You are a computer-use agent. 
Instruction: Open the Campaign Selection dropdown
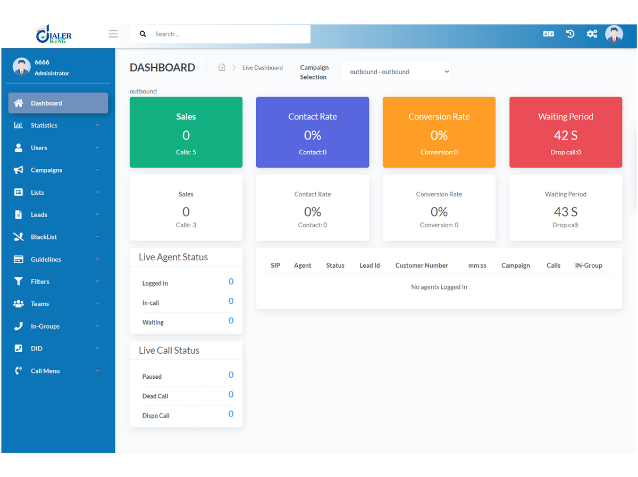[396, 72]
